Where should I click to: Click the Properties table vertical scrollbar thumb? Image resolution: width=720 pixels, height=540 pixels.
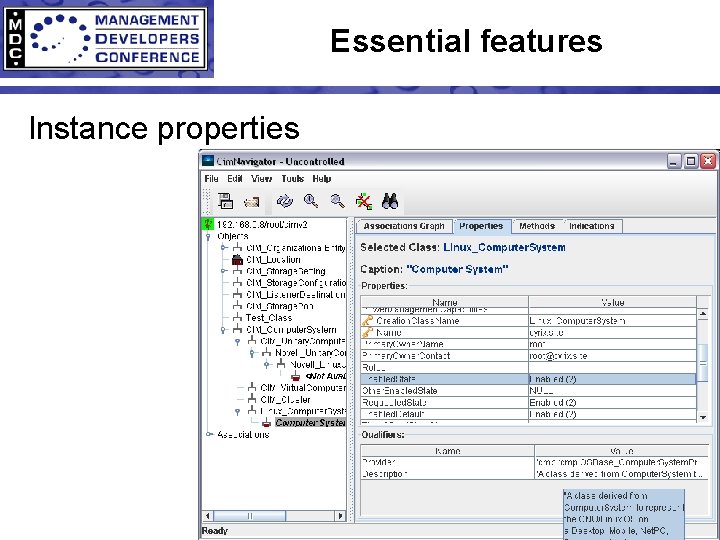(x=703, y=363)
